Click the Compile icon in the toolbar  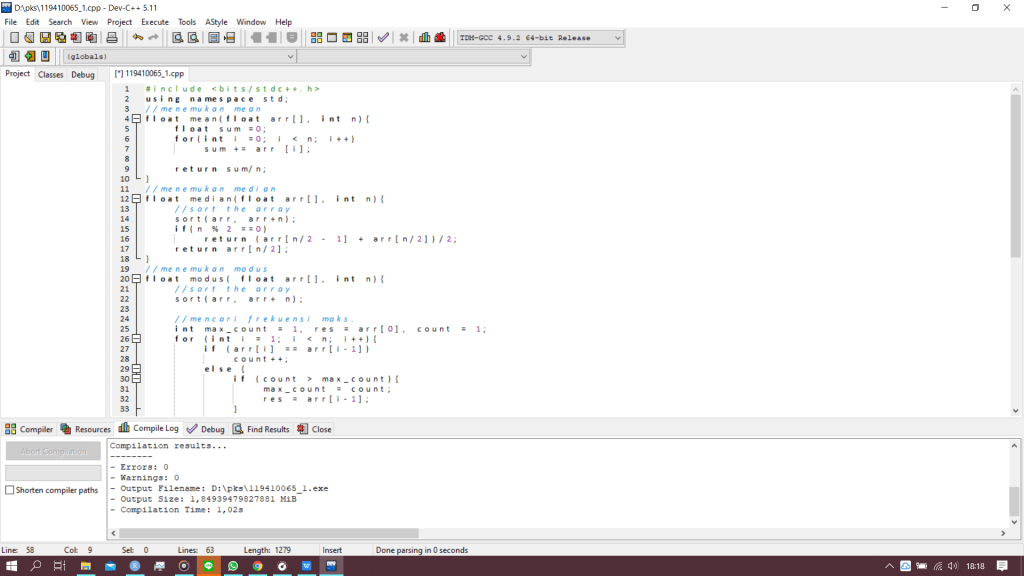316,38
